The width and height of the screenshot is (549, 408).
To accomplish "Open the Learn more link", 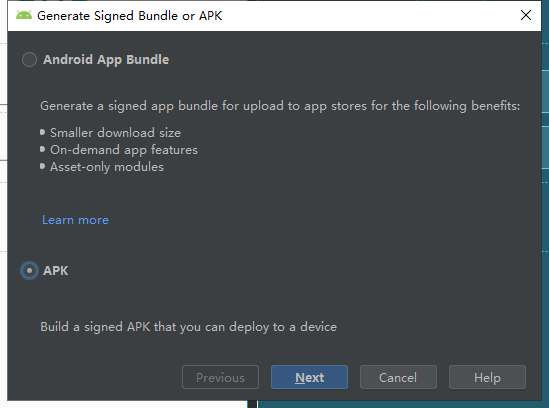I will (x=75, y=220).
